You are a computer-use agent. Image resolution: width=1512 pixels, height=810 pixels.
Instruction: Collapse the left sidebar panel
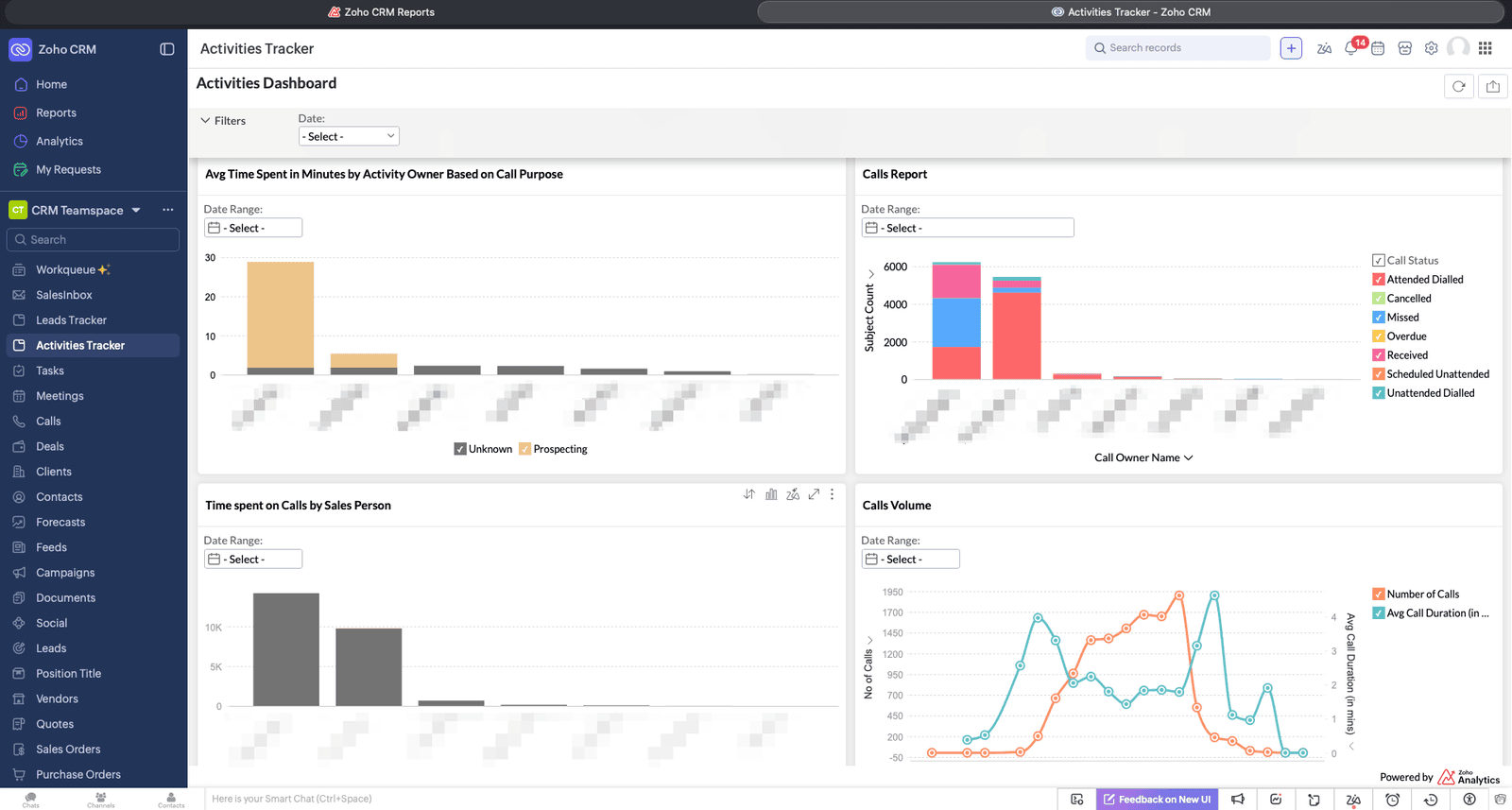click(167, 49)
